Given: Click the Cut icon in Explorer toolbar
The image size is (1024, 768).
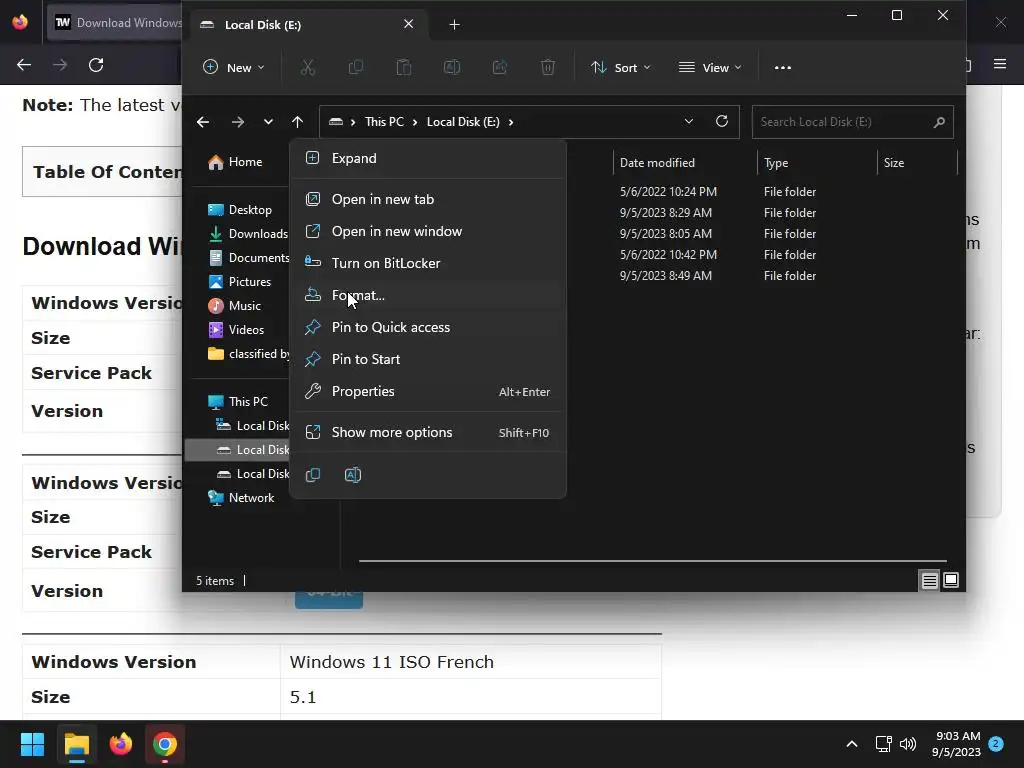Looking at the screenshot, I should pos(308,67).
